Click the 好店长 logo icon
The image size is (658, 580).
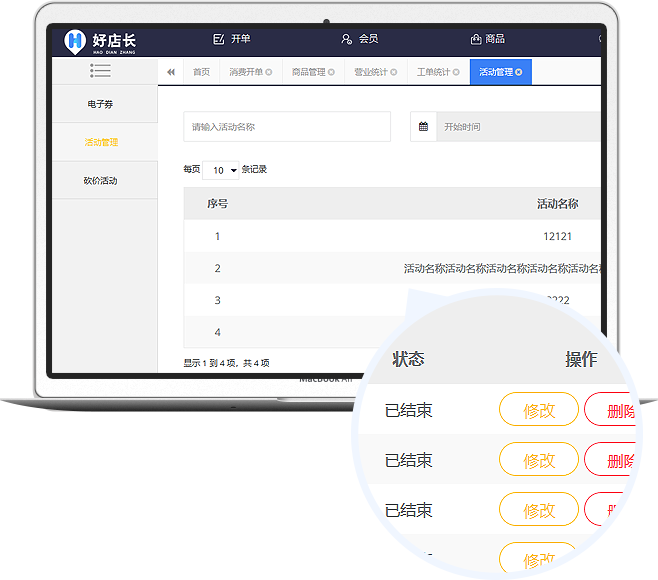(75, 41)
